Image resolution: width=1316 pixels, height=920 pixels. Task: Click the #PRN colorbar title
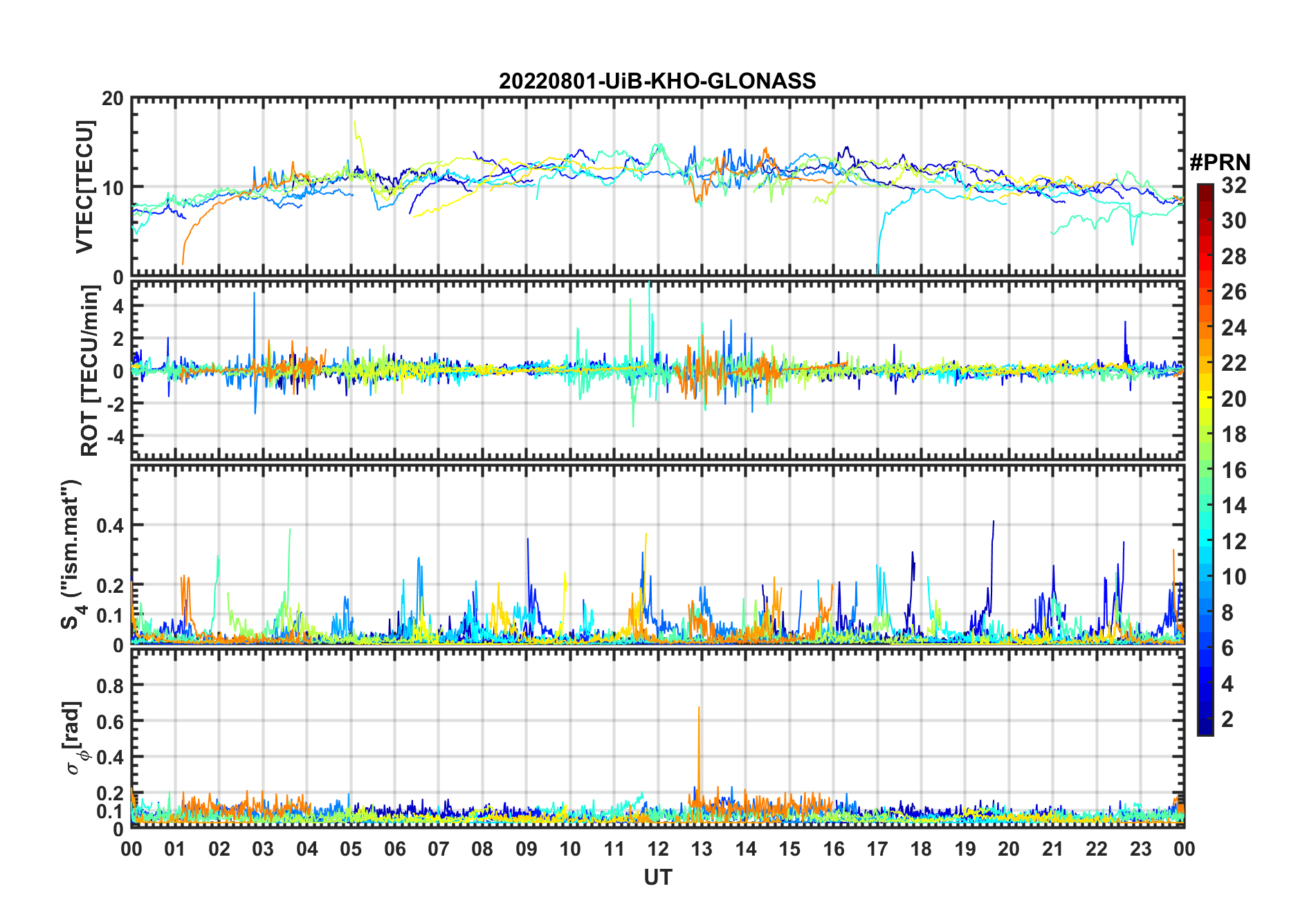(1220, 162)
